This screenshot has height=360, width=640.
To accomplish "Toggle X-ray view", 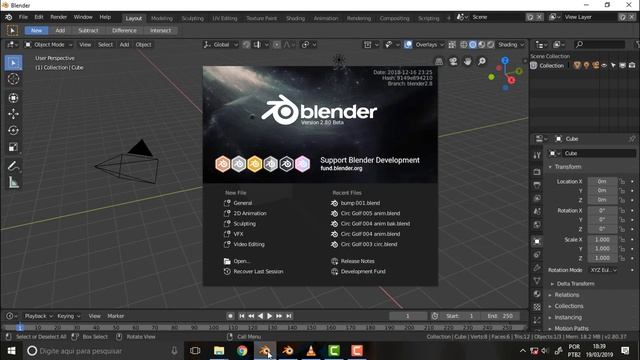I will click(452, 44).
